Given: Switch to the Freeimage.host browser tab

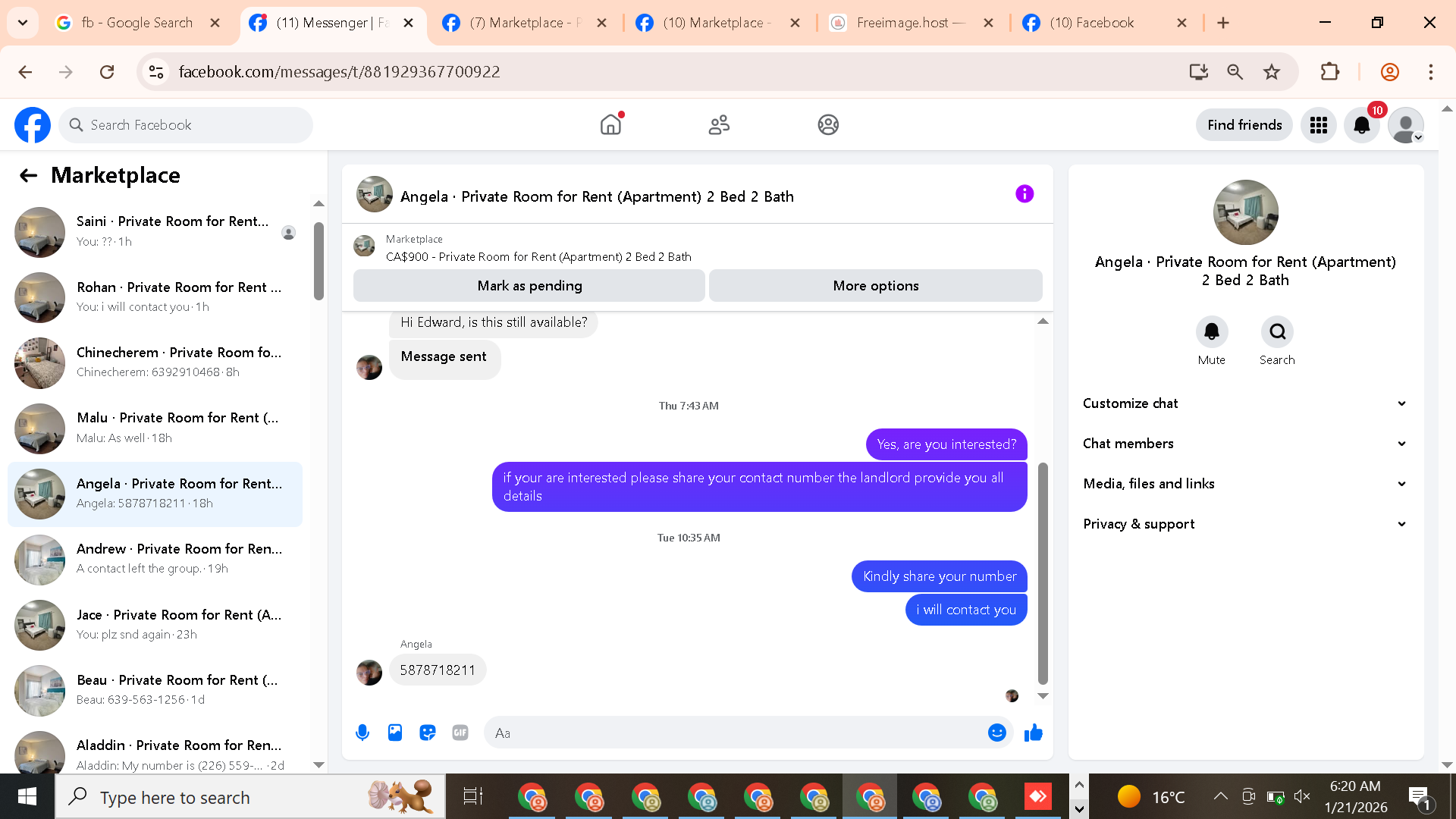Looking at the screenshot, I should [x=902, y=23].
